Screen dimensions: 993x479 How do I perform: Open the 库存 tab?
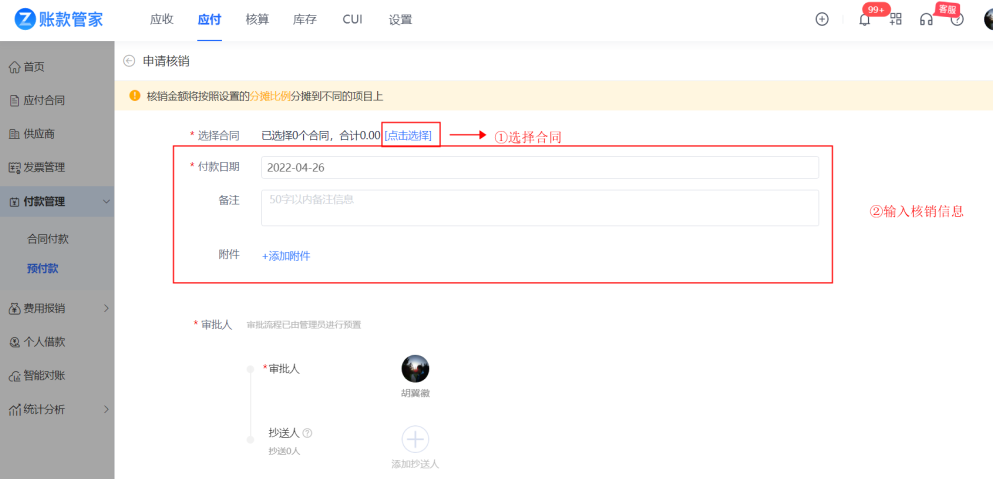tap(305, 20)
